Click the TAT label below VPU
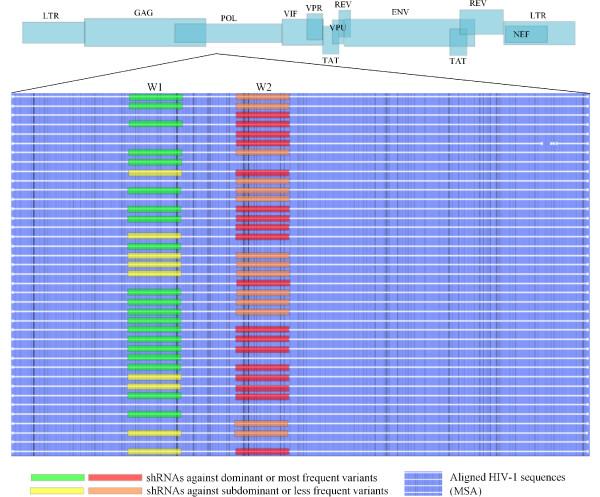The image size is (600, 497). tap(330, 61)
